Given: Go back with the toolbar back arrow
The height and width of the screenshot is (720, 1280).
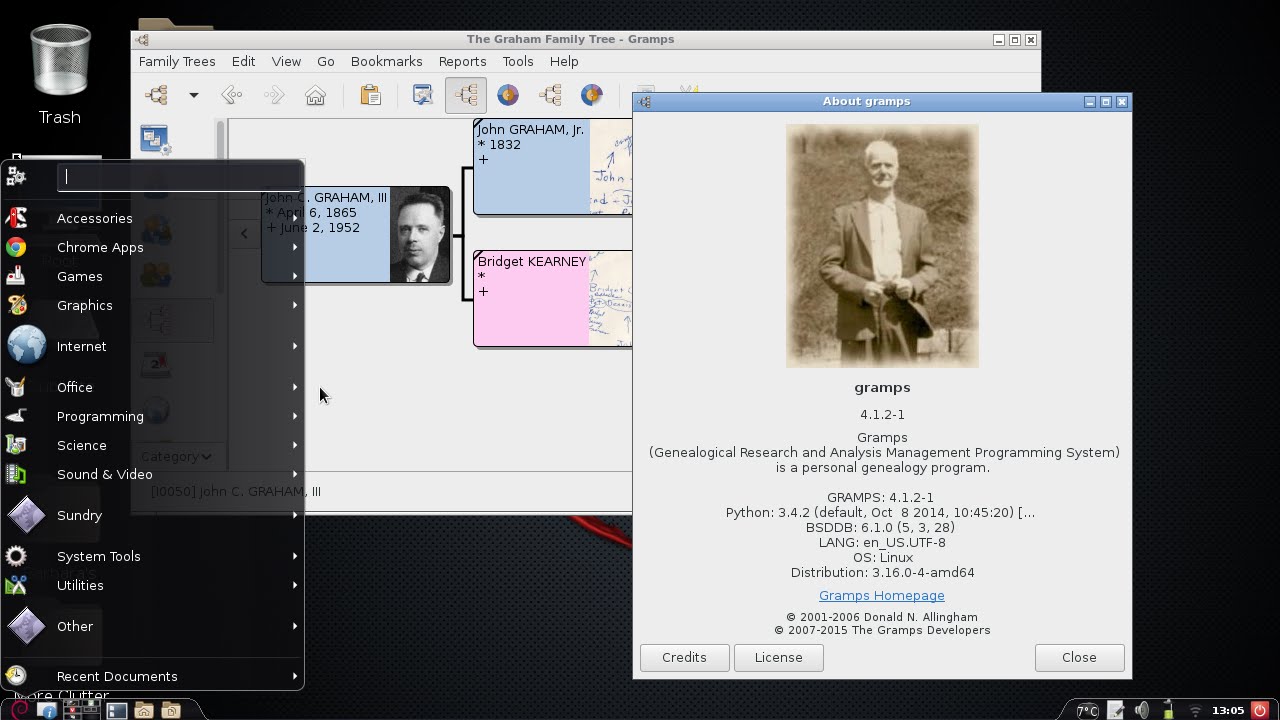Looking at the screenshot, I should tap(232, 95).
